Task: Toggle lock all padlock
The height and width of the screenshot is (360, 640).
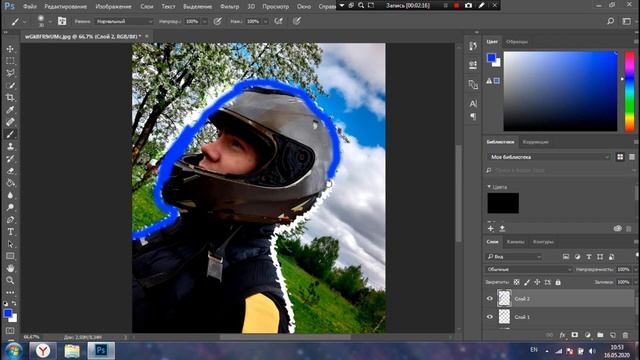Action: 558,282
